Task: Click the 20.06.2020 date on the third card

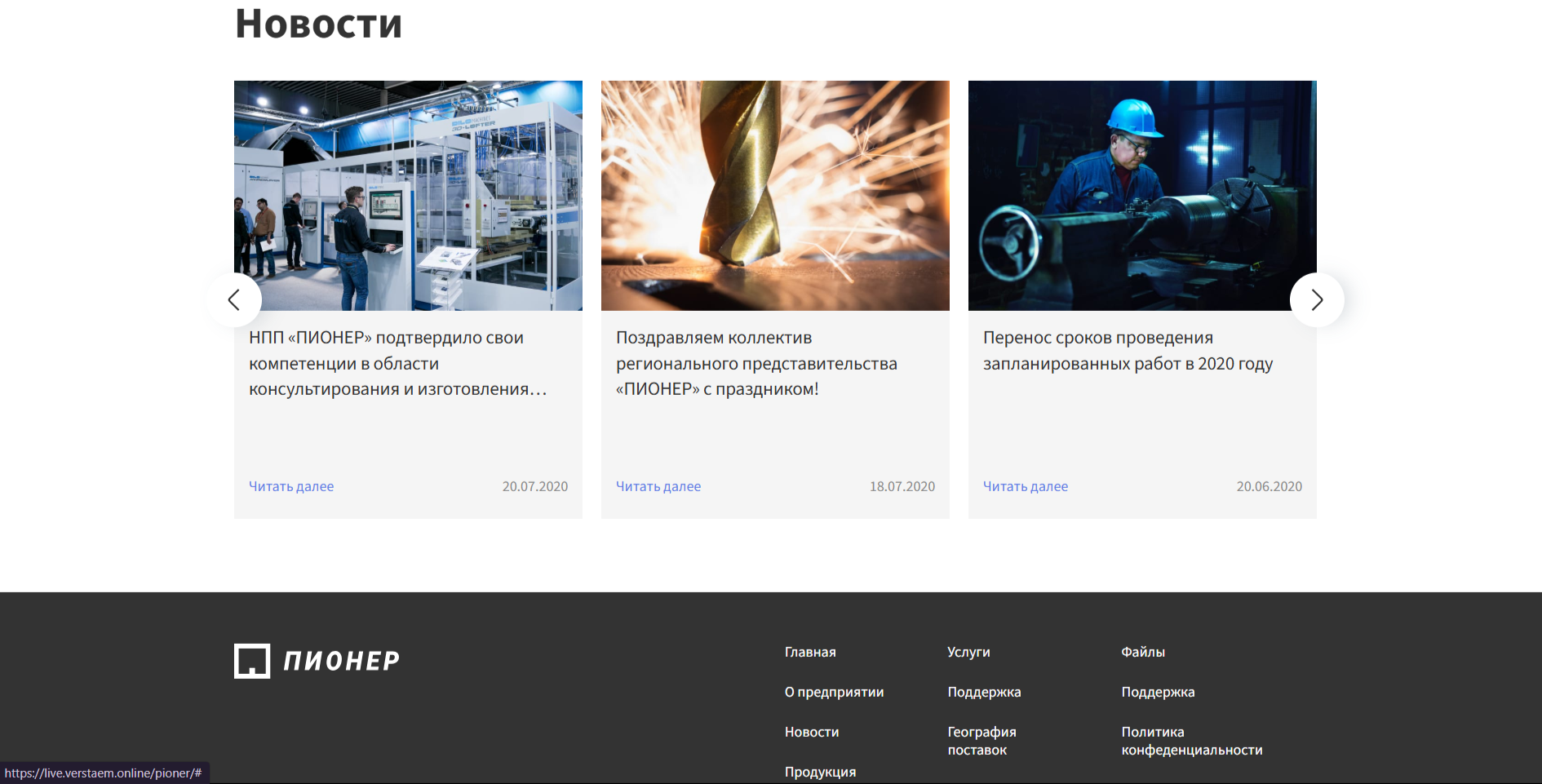Action: click(x=1269, y=486)
